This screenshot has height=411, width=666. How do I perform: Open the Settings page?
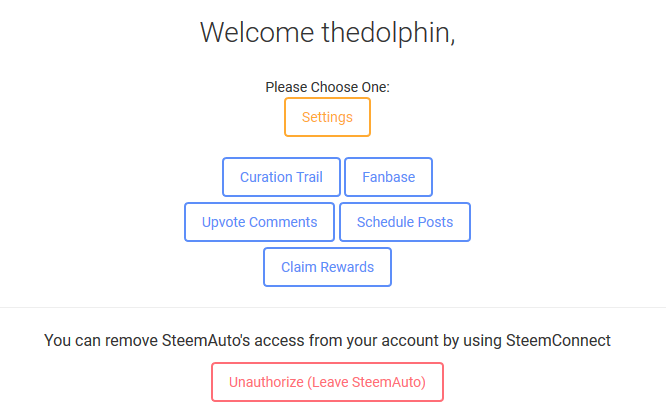coord(327,117)
